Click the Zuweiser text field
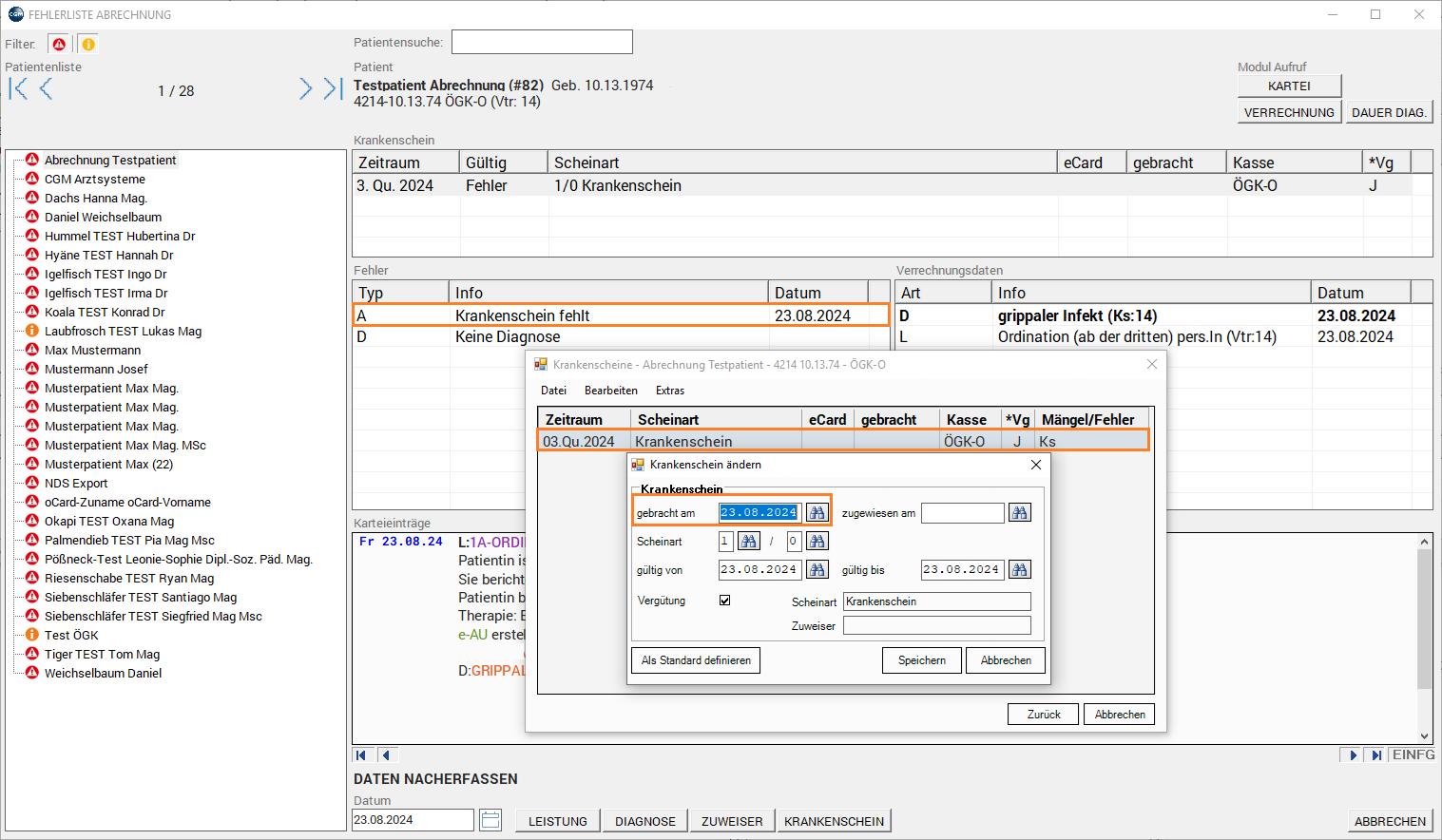Screen dimensions: 1442x840 pos(937,625)
